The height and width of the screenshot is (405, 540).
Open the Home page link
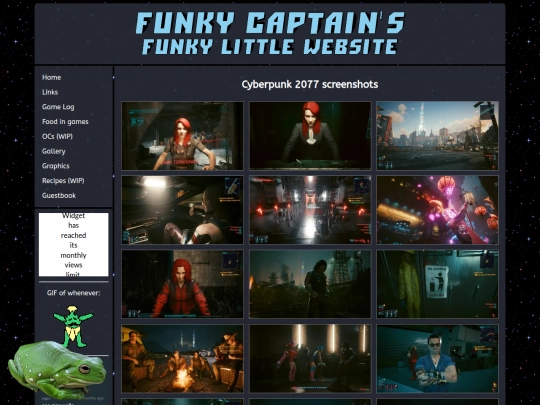click(x=51, y=77)
